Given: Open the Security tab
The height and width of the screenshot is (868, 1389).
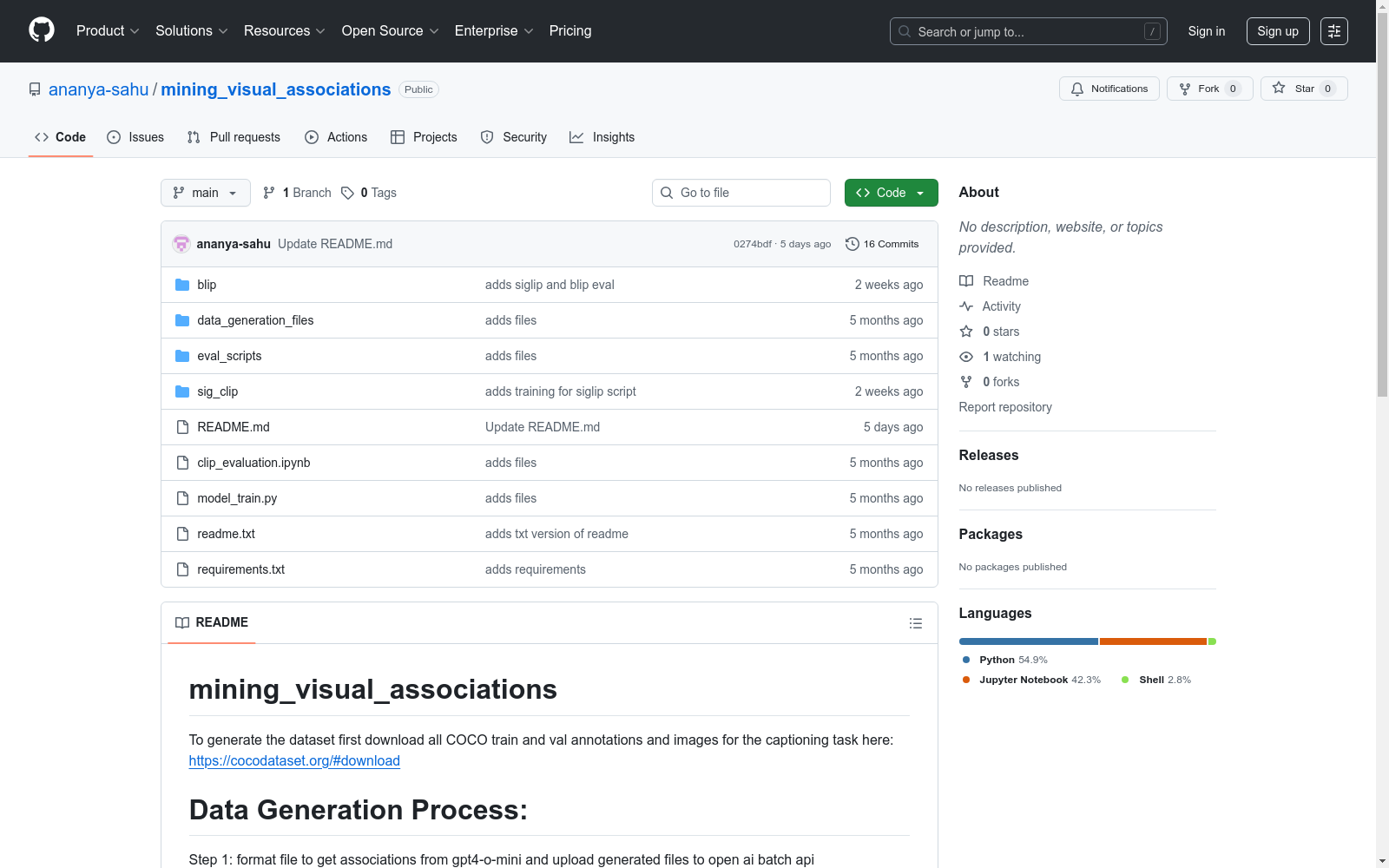Looking at the screenshot, I should pyautogui.click(x=514, y=137).
